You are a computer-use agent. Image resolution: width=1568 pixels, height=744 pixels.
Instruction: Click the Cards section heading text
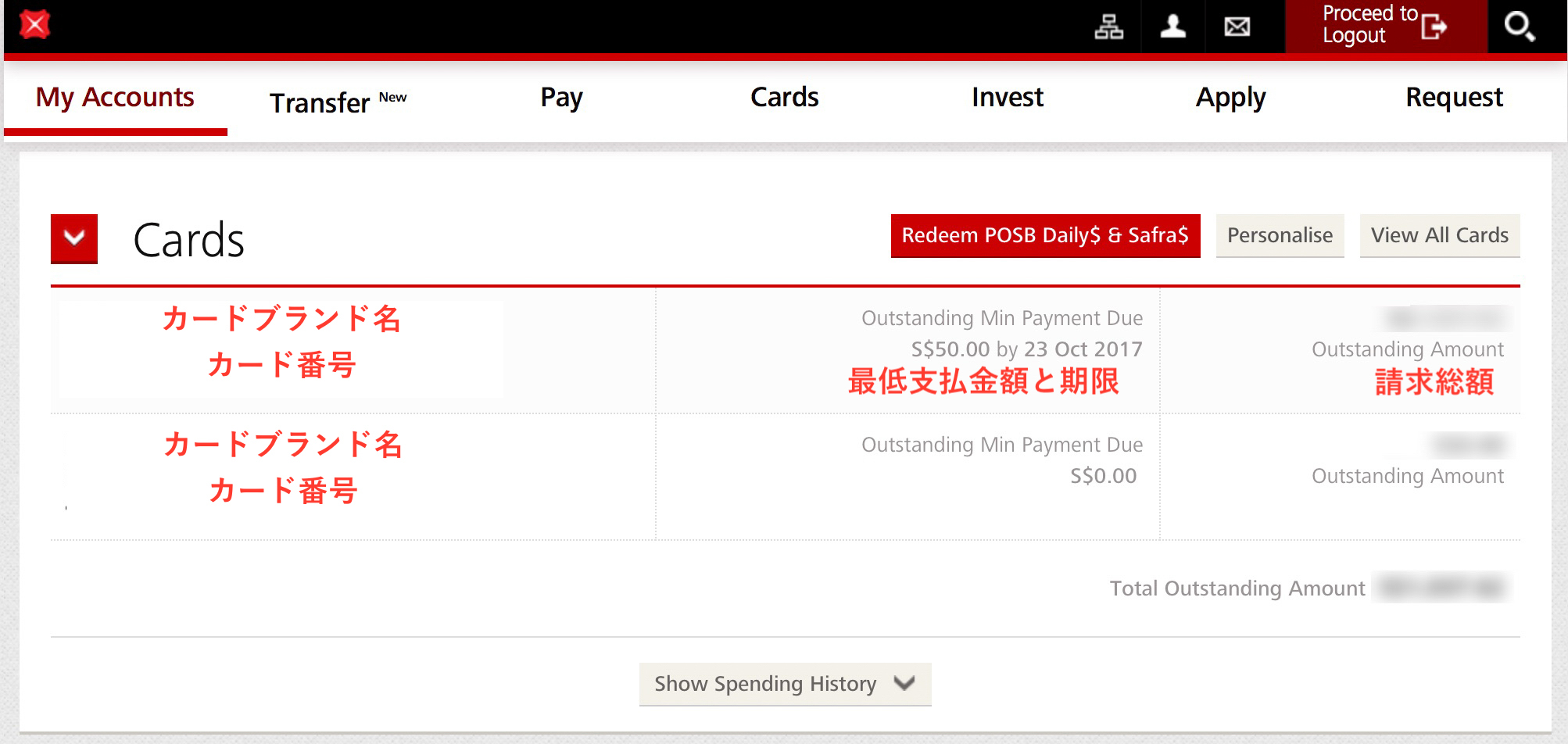(x=188, y=240)
